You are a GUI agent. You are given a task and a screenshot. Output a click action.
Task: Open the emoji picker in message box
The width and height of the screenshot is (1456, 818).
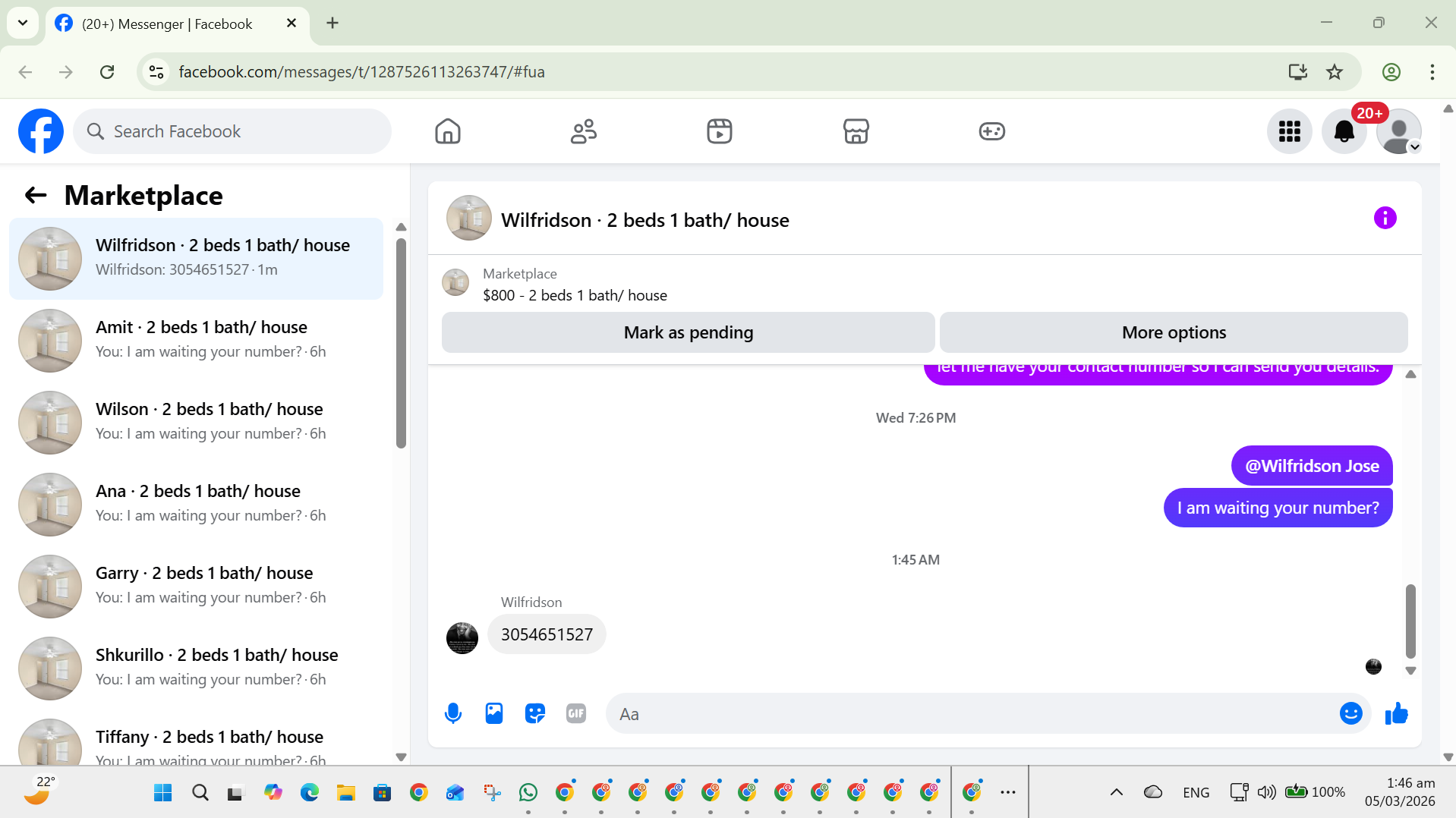(1351, 714)
